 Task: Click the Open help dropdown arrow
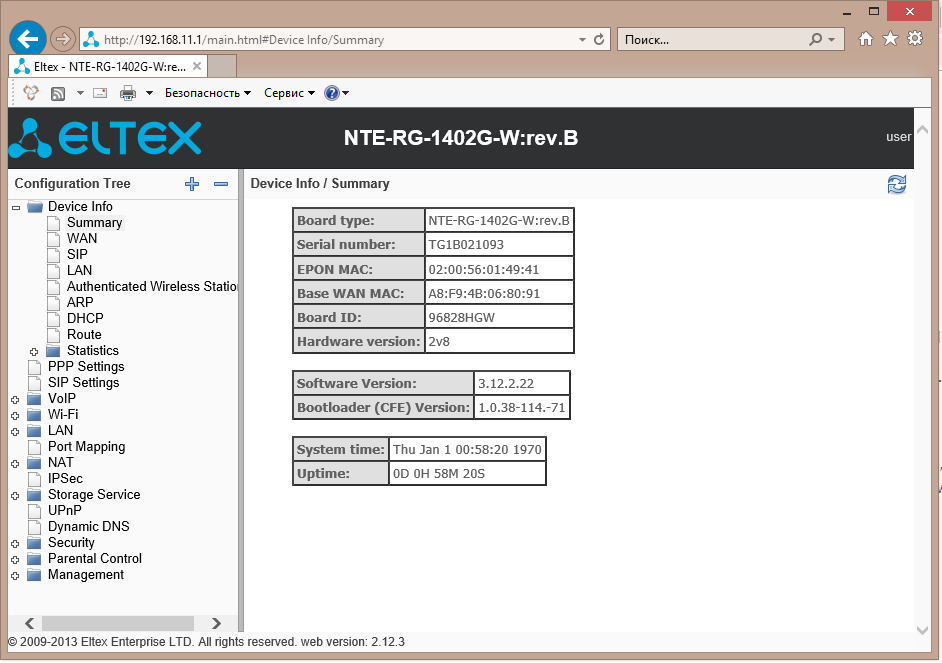click(345, 93)
